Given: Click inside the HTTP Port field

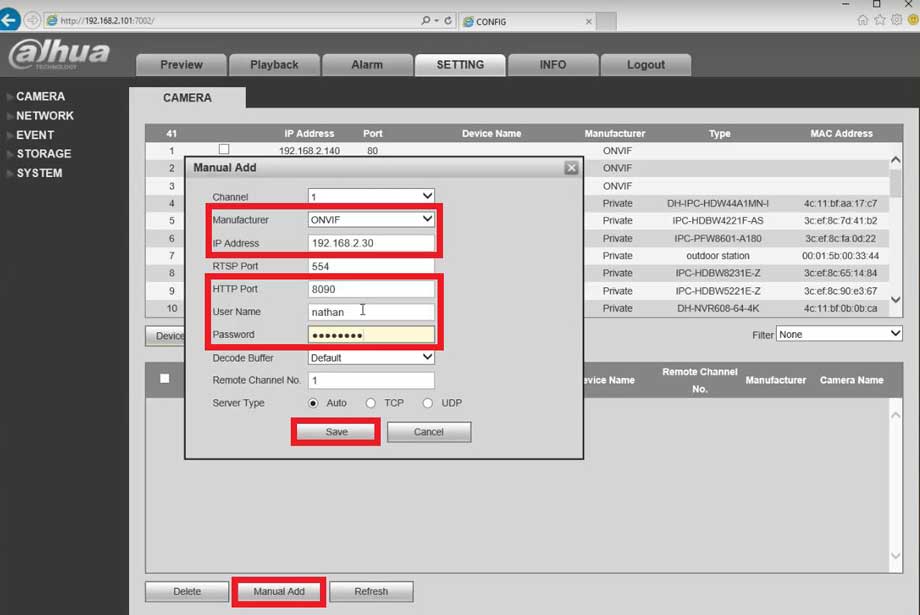Looking at the screenshot, I should [371, 289].
